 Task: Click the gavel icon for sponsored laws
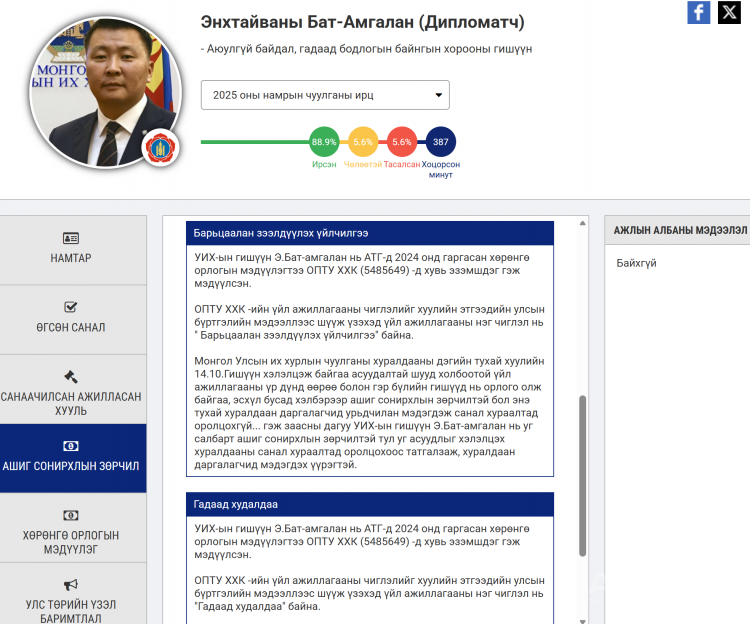[x=71, y=377]
